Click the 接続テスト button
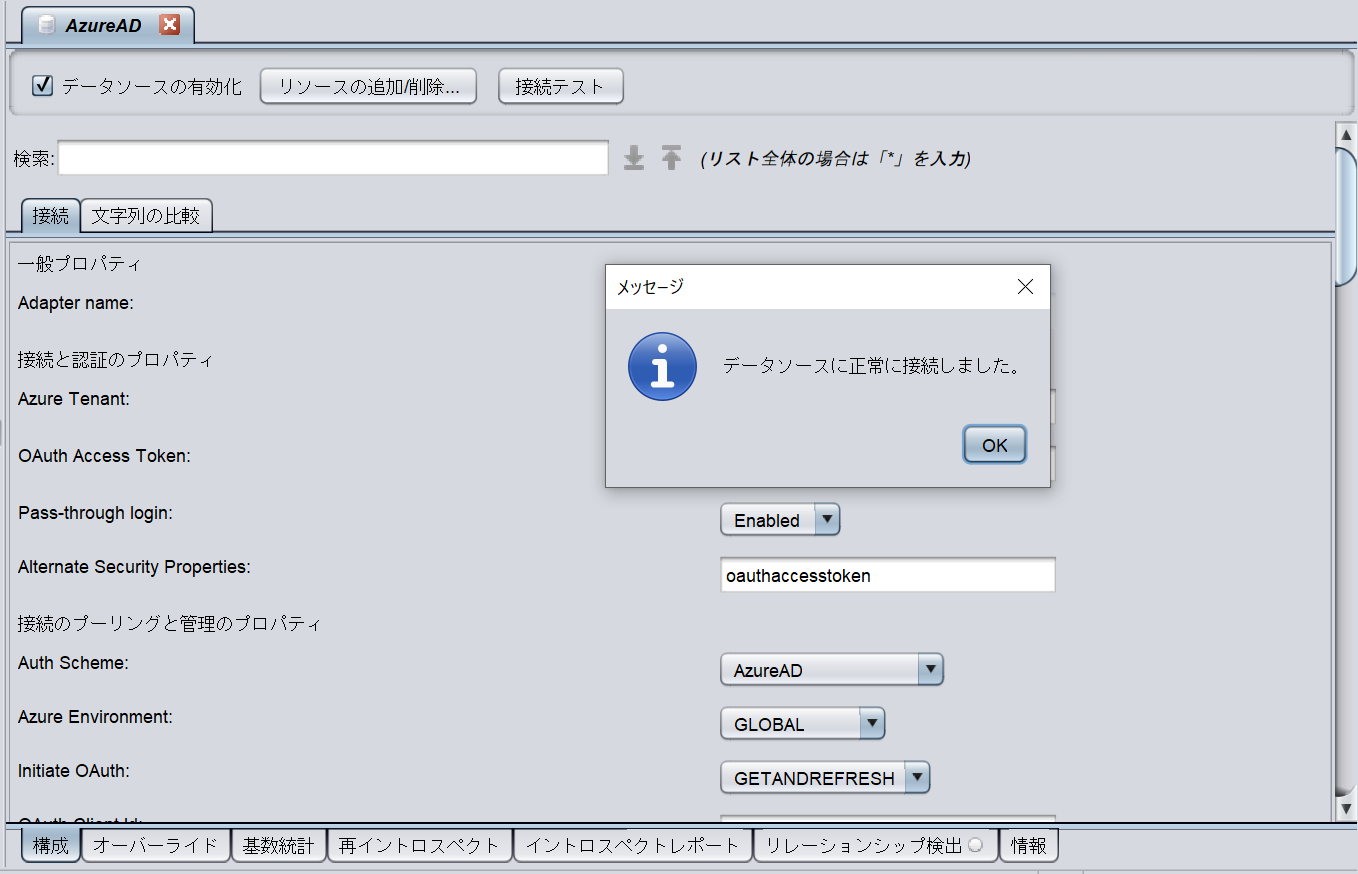The image size is (1358, 874). [x=561, y=86]
